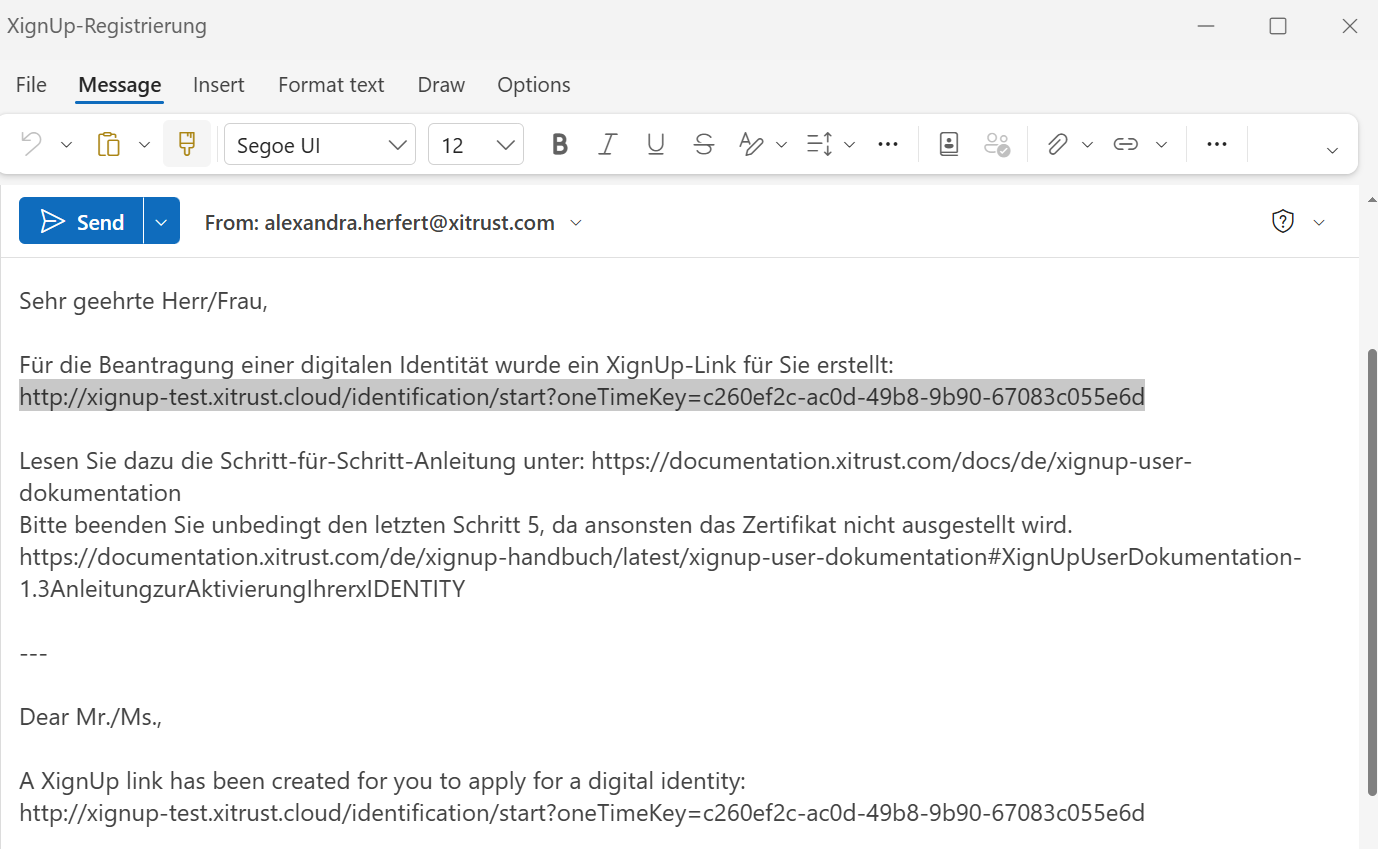The width and height of the screenshot is (1378, 849).
Task: Click the "Sehr geehrte Herr/Frau," greeting line
Action: tap(144, 301)
